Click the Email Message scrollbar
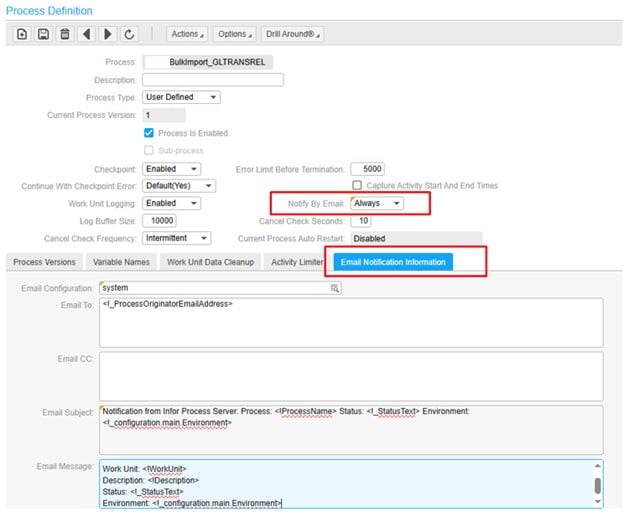624x517 pixels. click(597, 485)
